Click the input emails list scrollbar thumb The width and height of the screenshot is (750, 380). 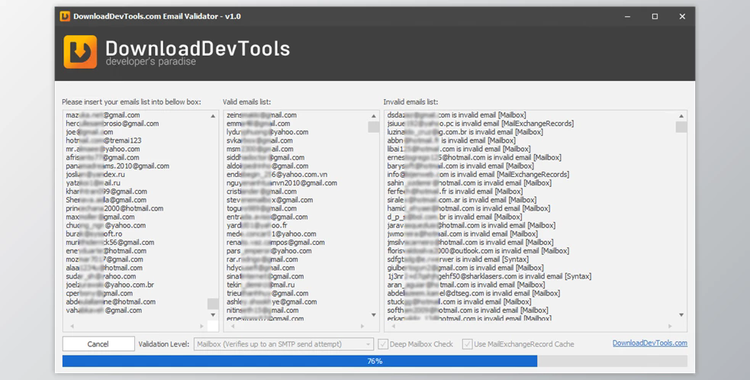[213, 303]
